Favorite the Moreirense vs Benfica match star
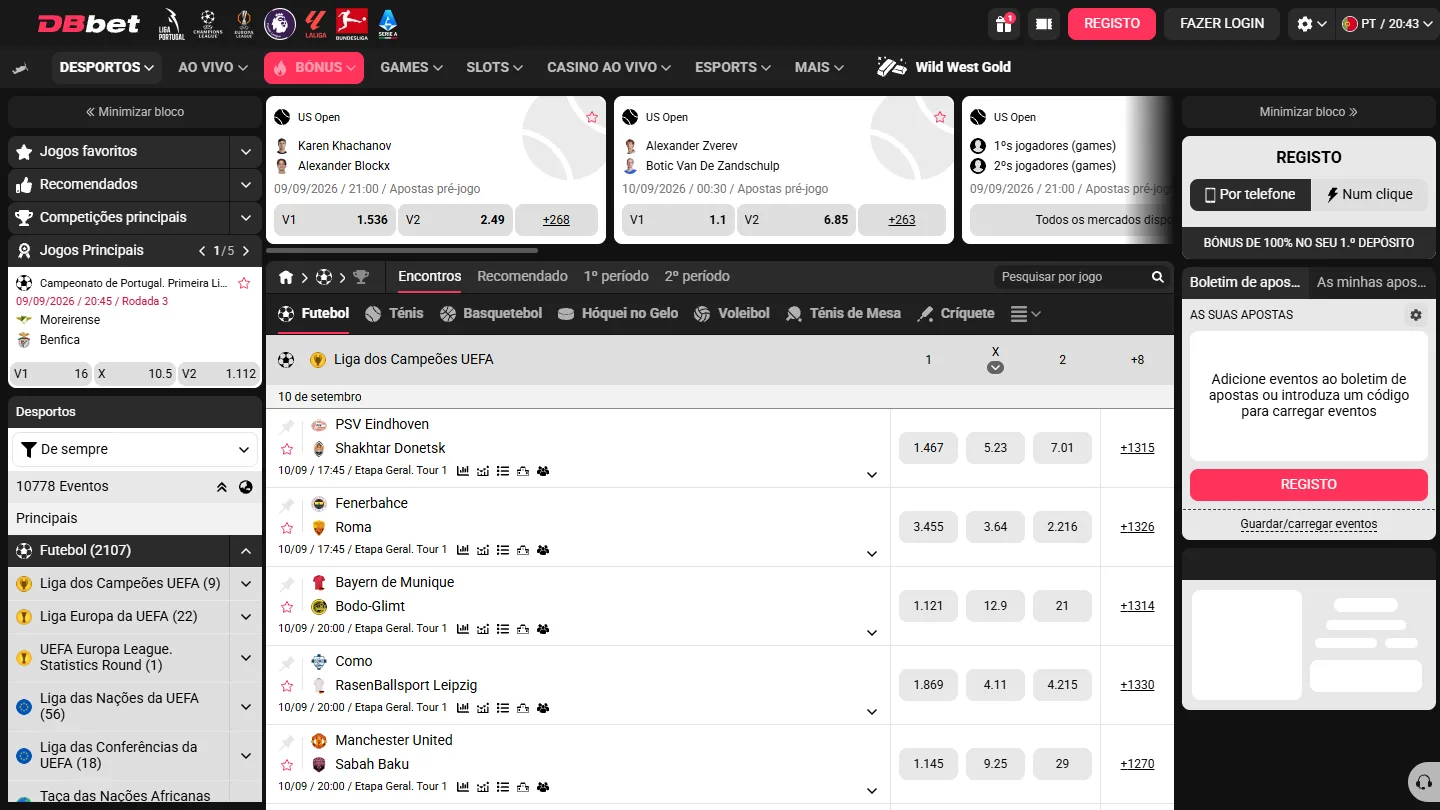Screen dimensions: 1440x810 244,283
